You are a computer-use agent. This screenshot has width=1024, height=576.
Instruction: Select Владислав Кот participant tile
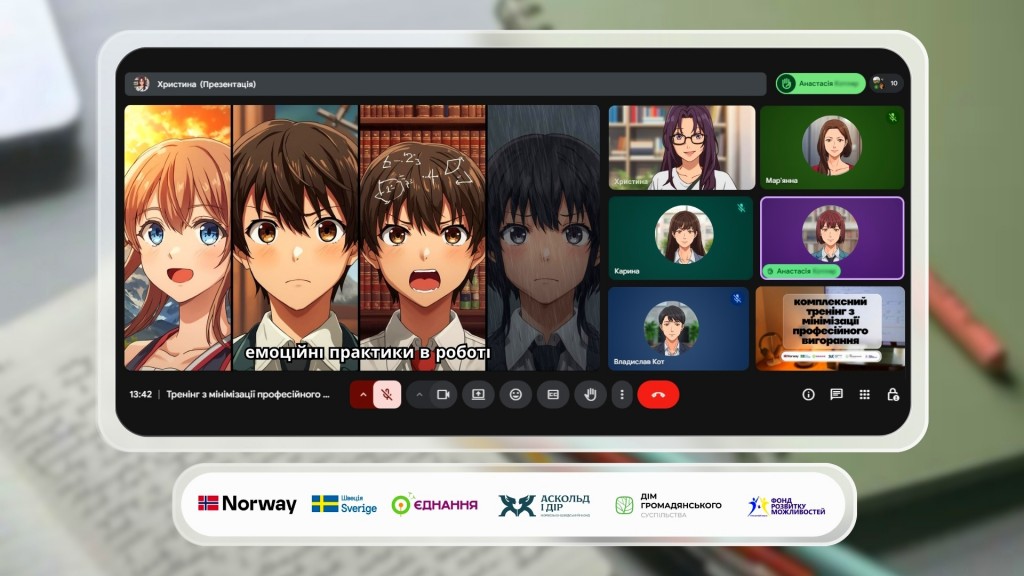tap(679, 328)
